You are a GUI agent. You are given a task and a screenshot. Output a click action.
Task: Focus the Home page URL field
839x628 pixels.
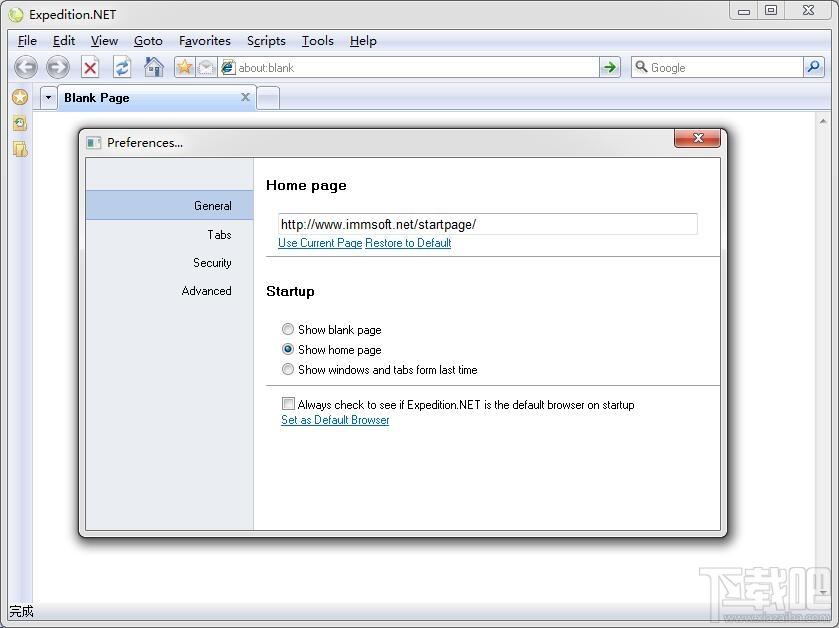click(x=487, y=224)
